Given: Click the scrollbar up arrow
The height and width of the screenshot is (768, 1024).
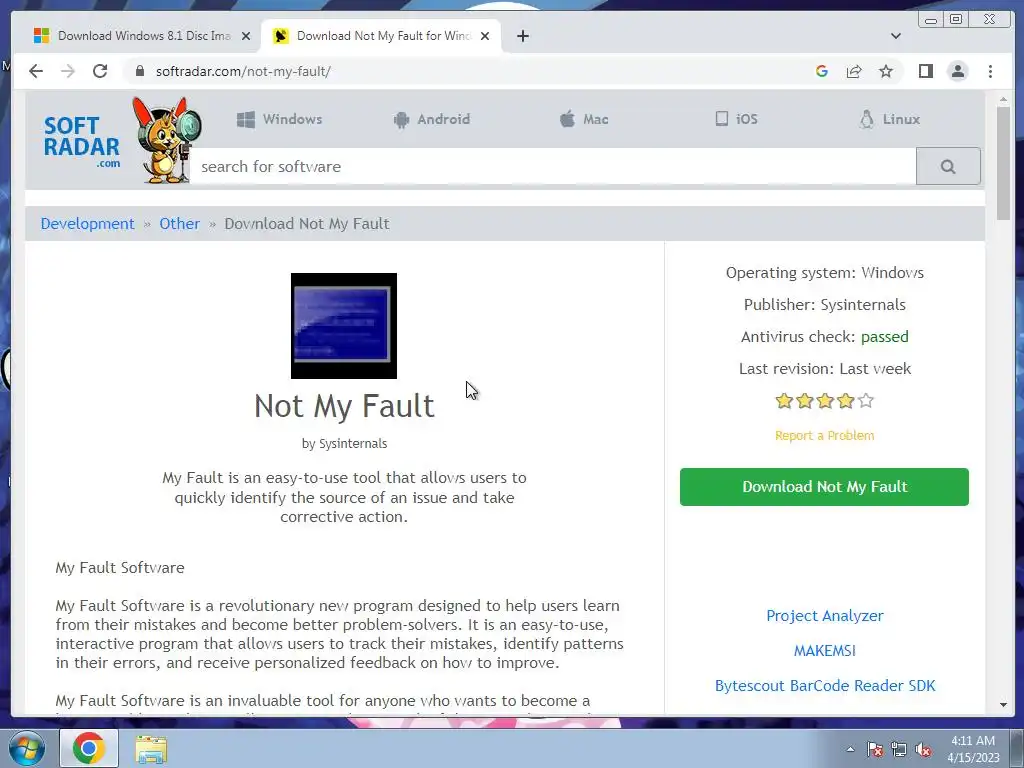Looking at the screenshot, I should pos(1003,99).
